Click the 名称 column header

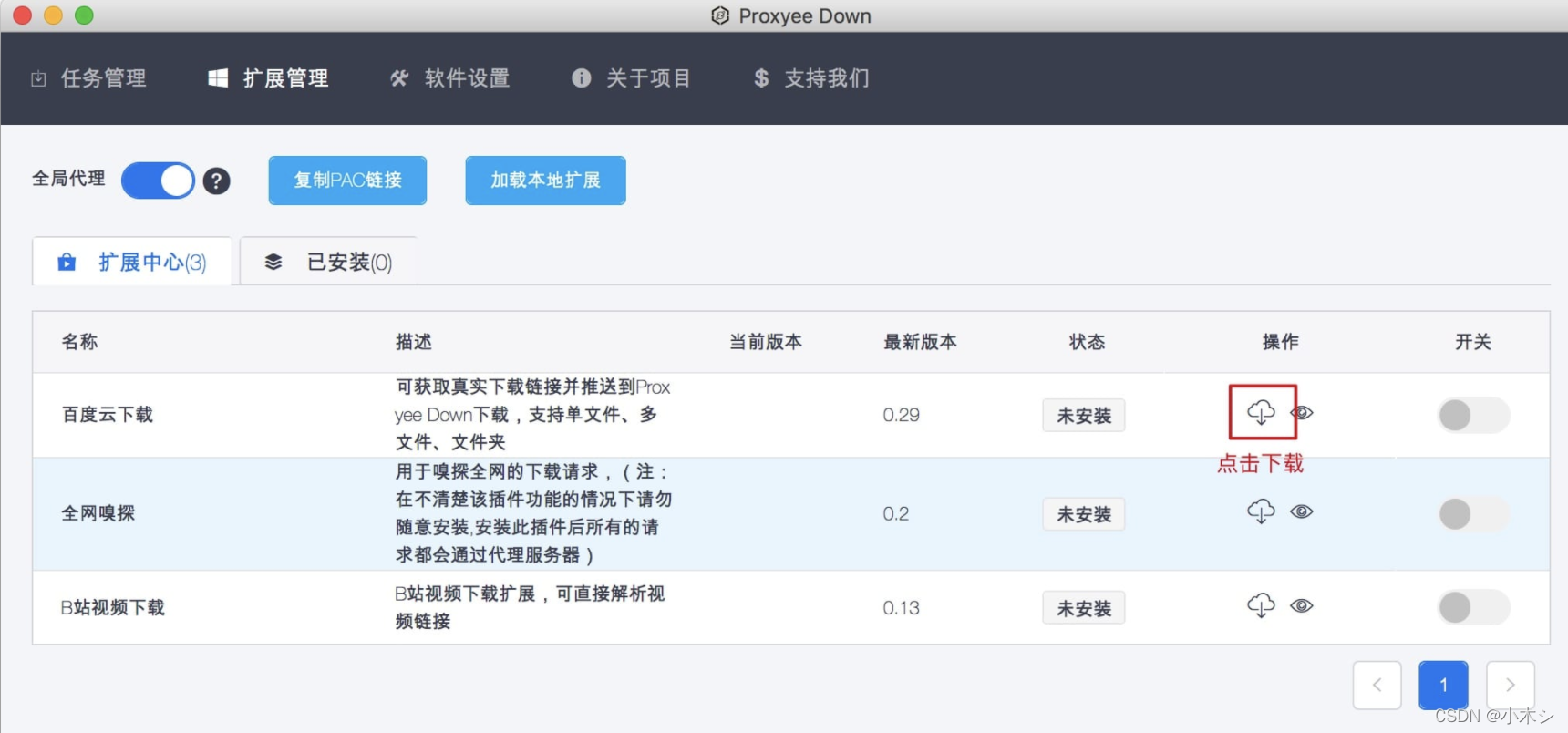(x=80, y=342)
